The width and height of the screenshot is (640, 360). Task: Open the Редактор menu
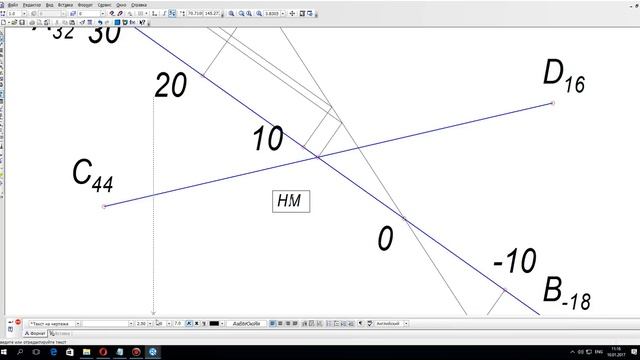[x=32, y=5]
